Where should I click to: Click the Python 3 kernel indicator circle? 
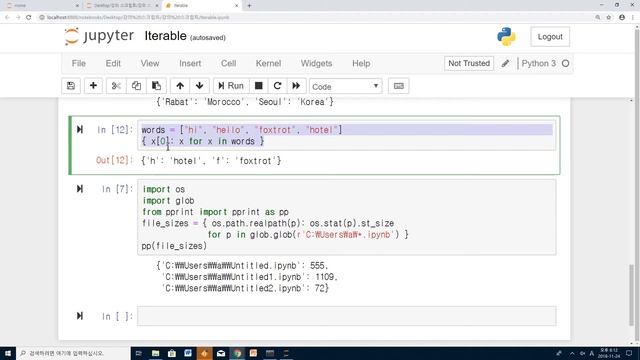(565, 64)
